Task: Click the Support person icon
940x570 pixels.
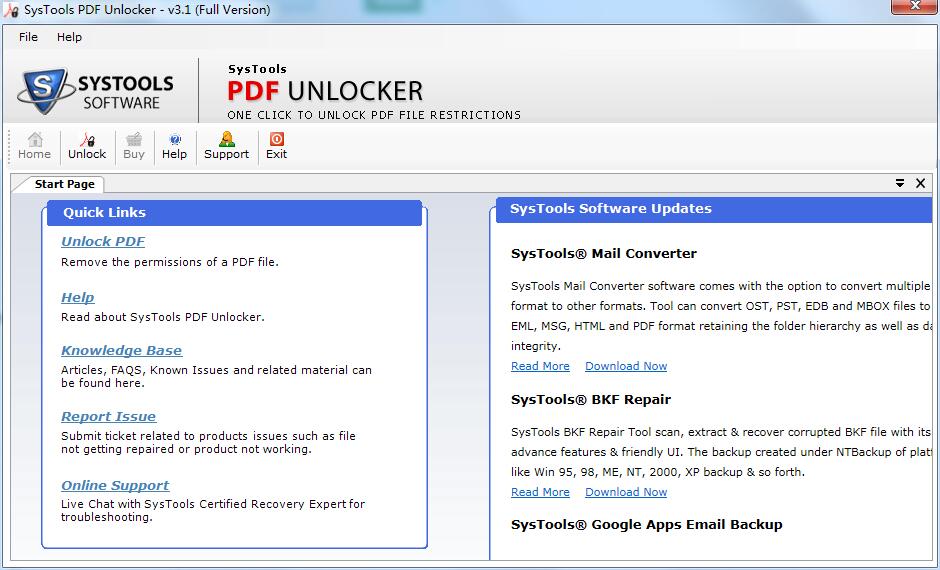Action: pos(227,139)
